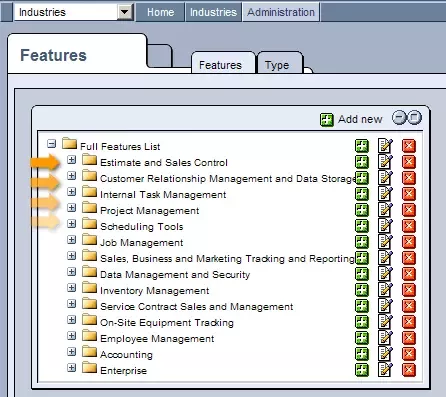Select Data Management and Security item

175,274
